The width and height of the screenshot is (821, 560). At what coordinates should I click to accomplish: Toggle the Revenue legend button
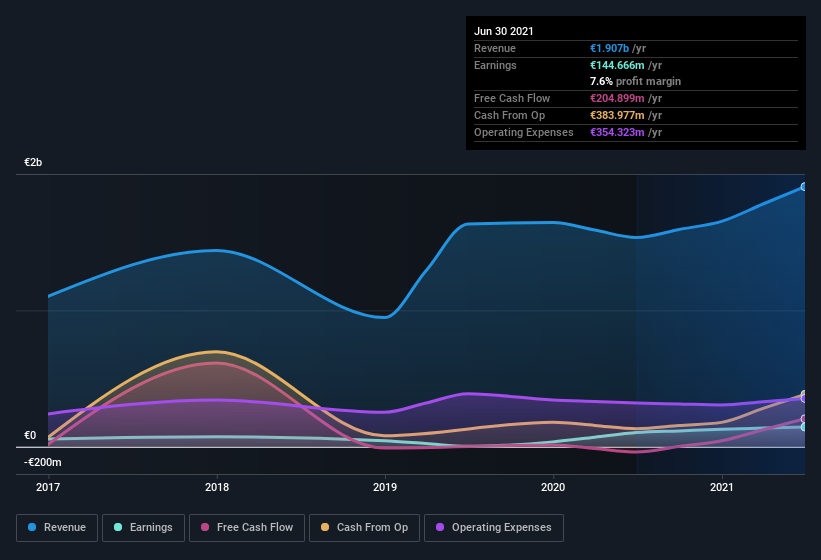click(x=57, y=528)
